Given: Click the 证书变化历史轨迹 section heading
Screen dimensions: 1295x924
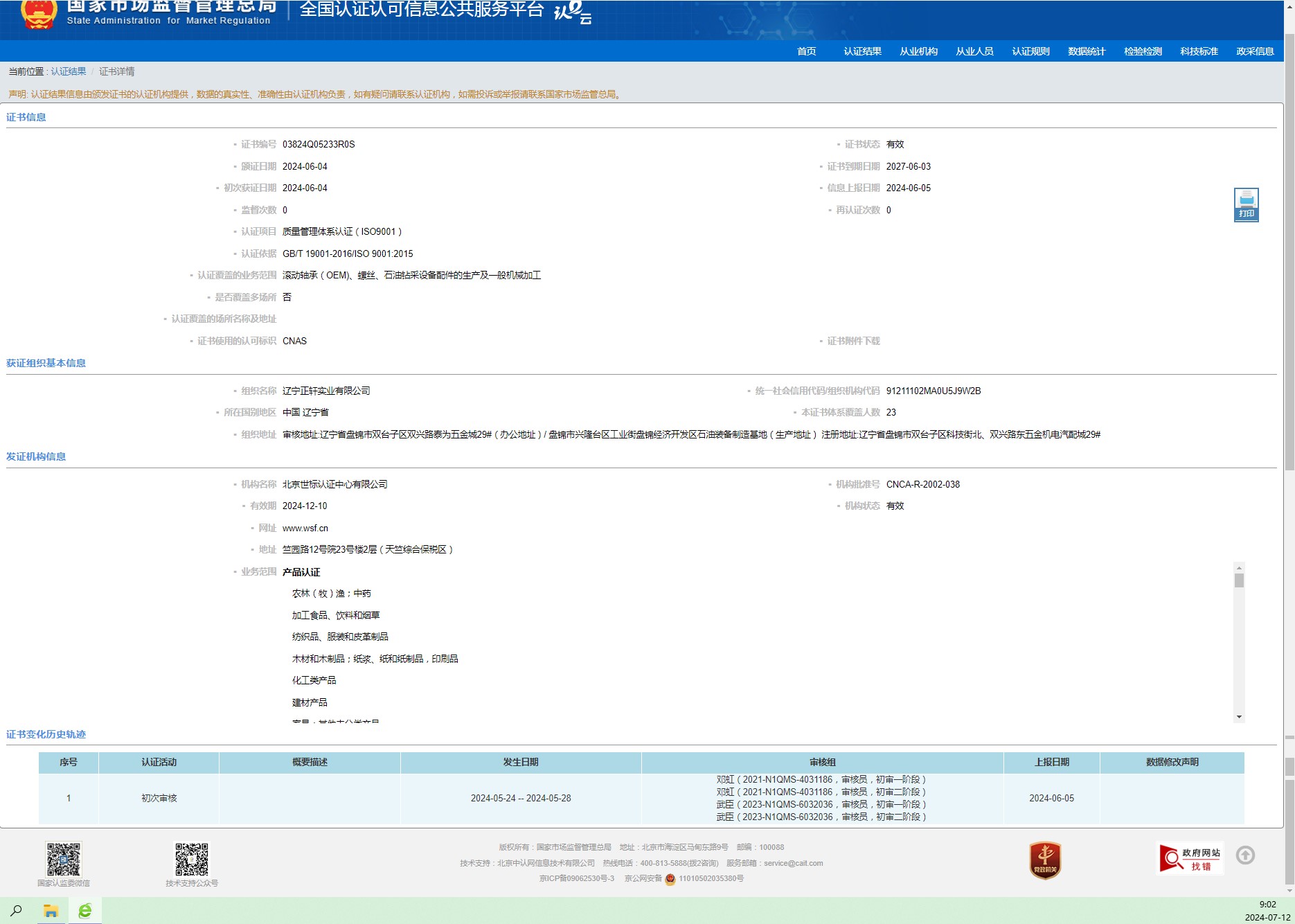Looking at the screenshot, I should pos(46,734).
